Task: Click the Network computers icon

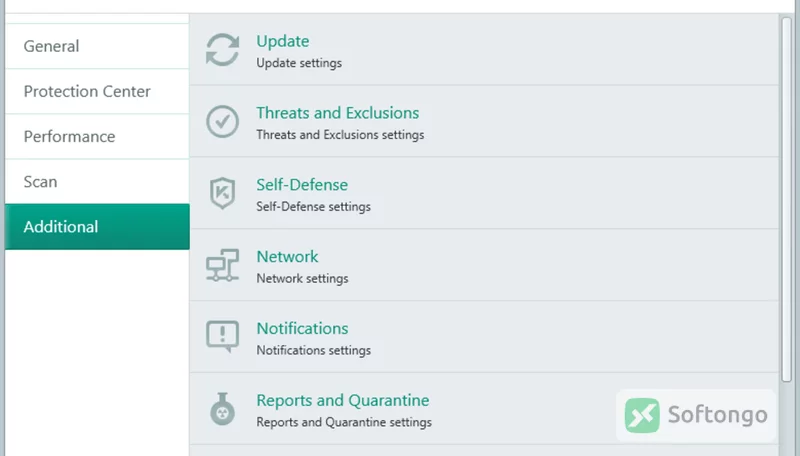Action: pyautogui.click(x=222, y=265)
